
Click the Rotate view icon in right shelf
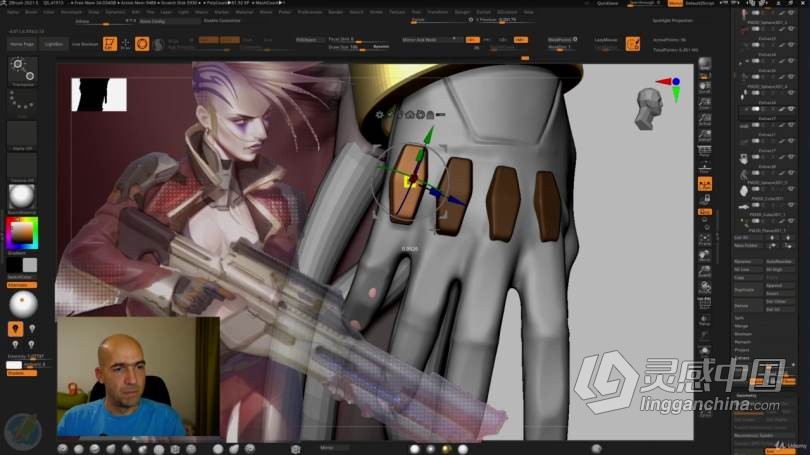[x=705, y=288]
